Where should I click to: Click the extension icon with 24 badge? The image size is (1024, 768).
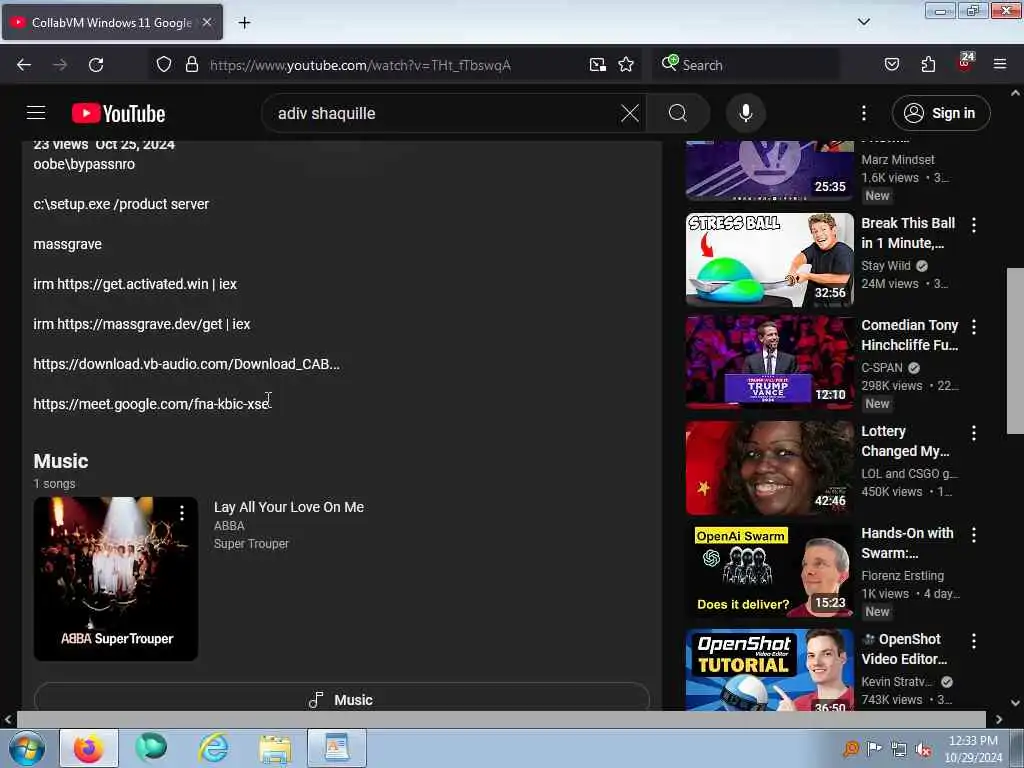click(965, 63)
